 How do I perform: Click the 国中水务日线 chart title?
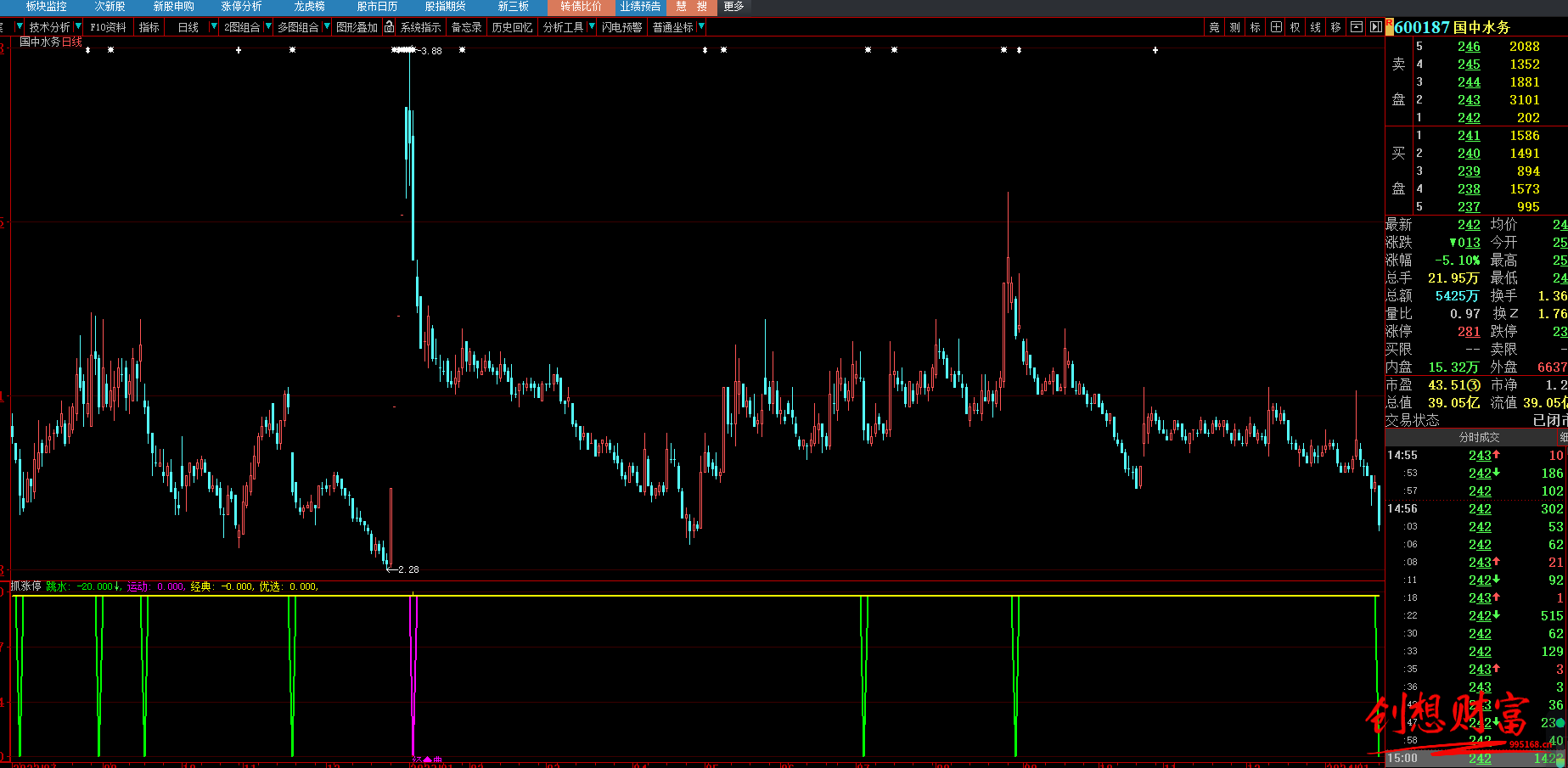click(51, 42)
